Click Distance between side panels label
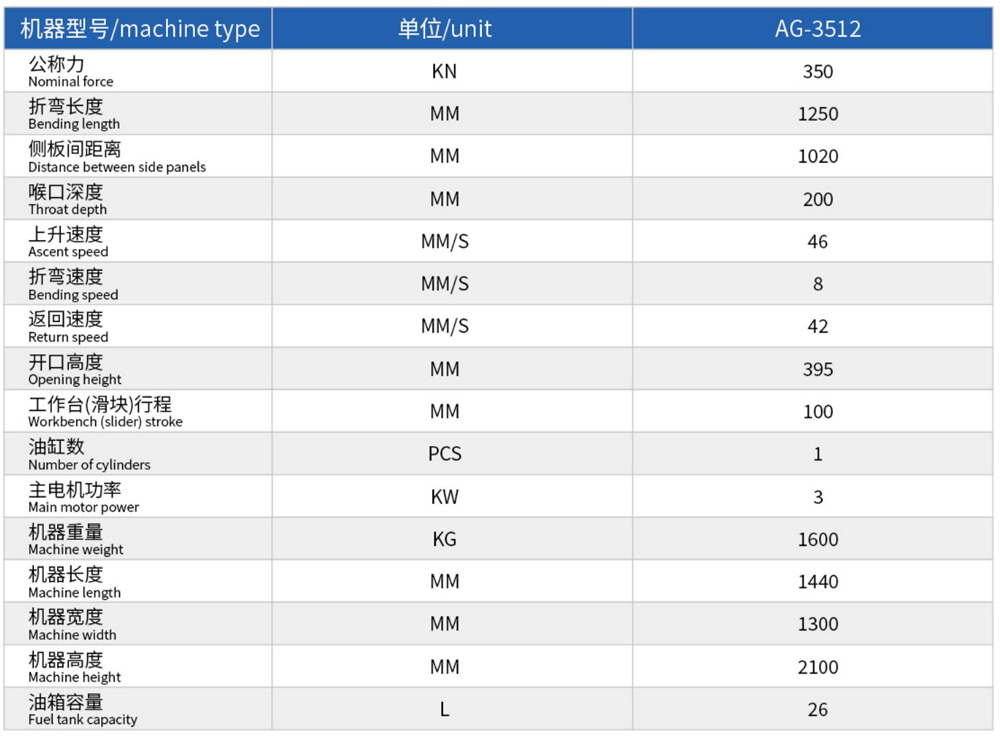 116,157
